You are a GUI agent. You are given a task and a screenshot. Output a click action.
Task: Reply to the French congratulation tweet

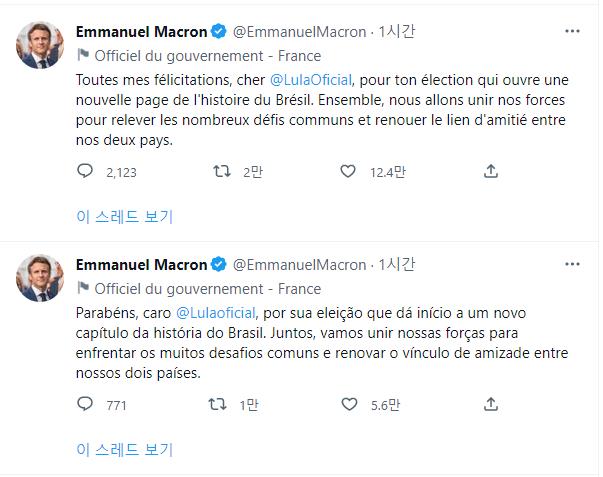(85, 172)
